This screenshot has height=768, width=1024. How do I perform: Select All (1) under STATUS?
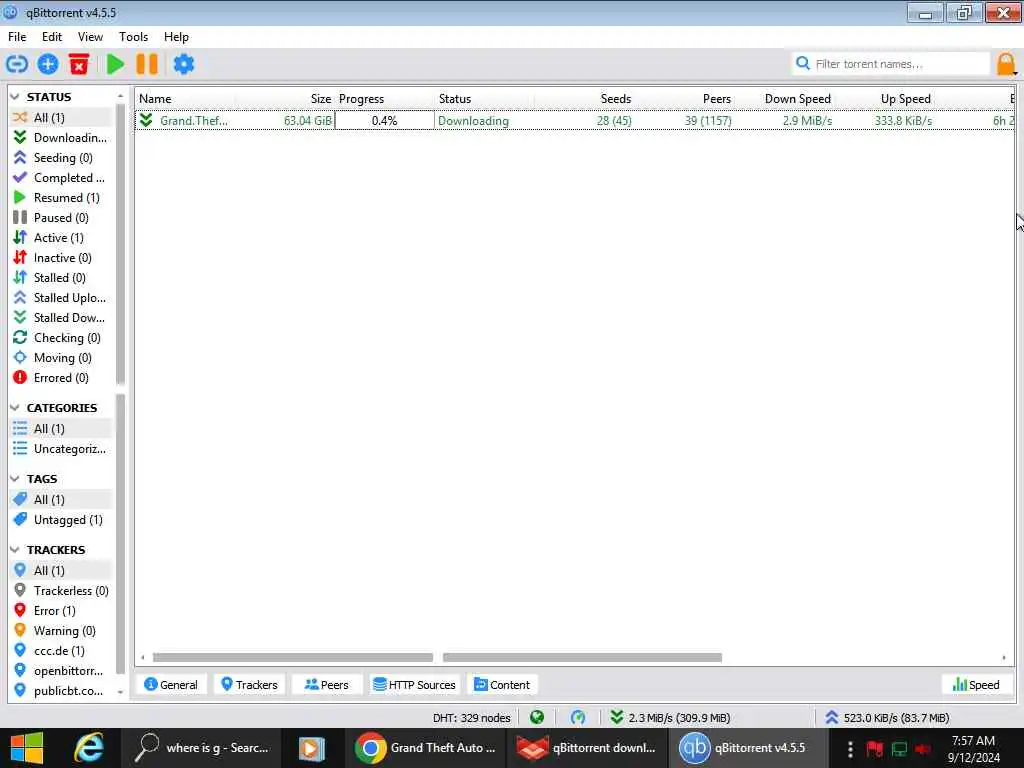[x=61, y=118]
